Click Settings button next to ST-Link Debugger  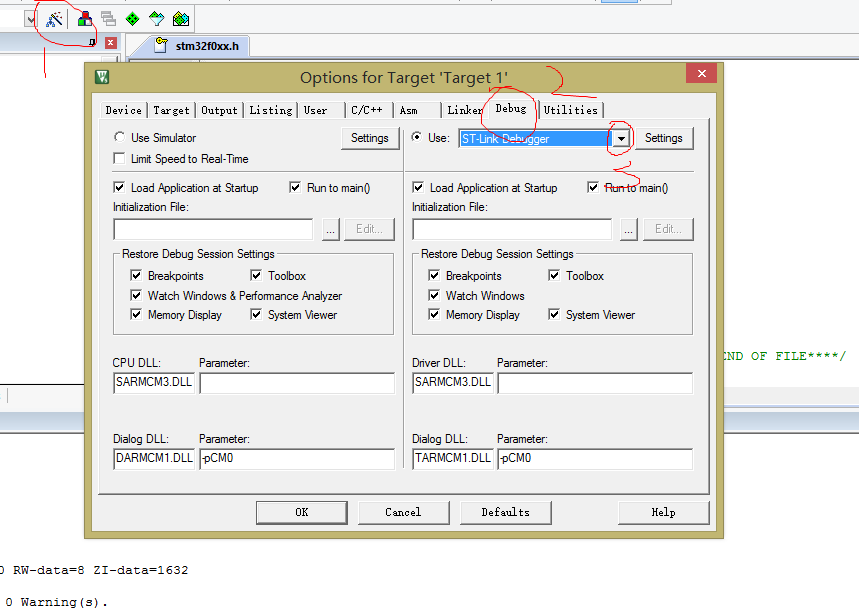(x=663, y=138)
